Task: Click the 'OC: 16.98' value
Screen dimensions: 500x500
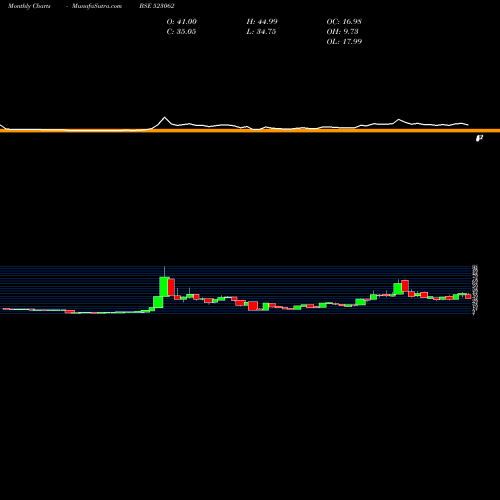Action: pyautogui.click(x=344, y=22)
